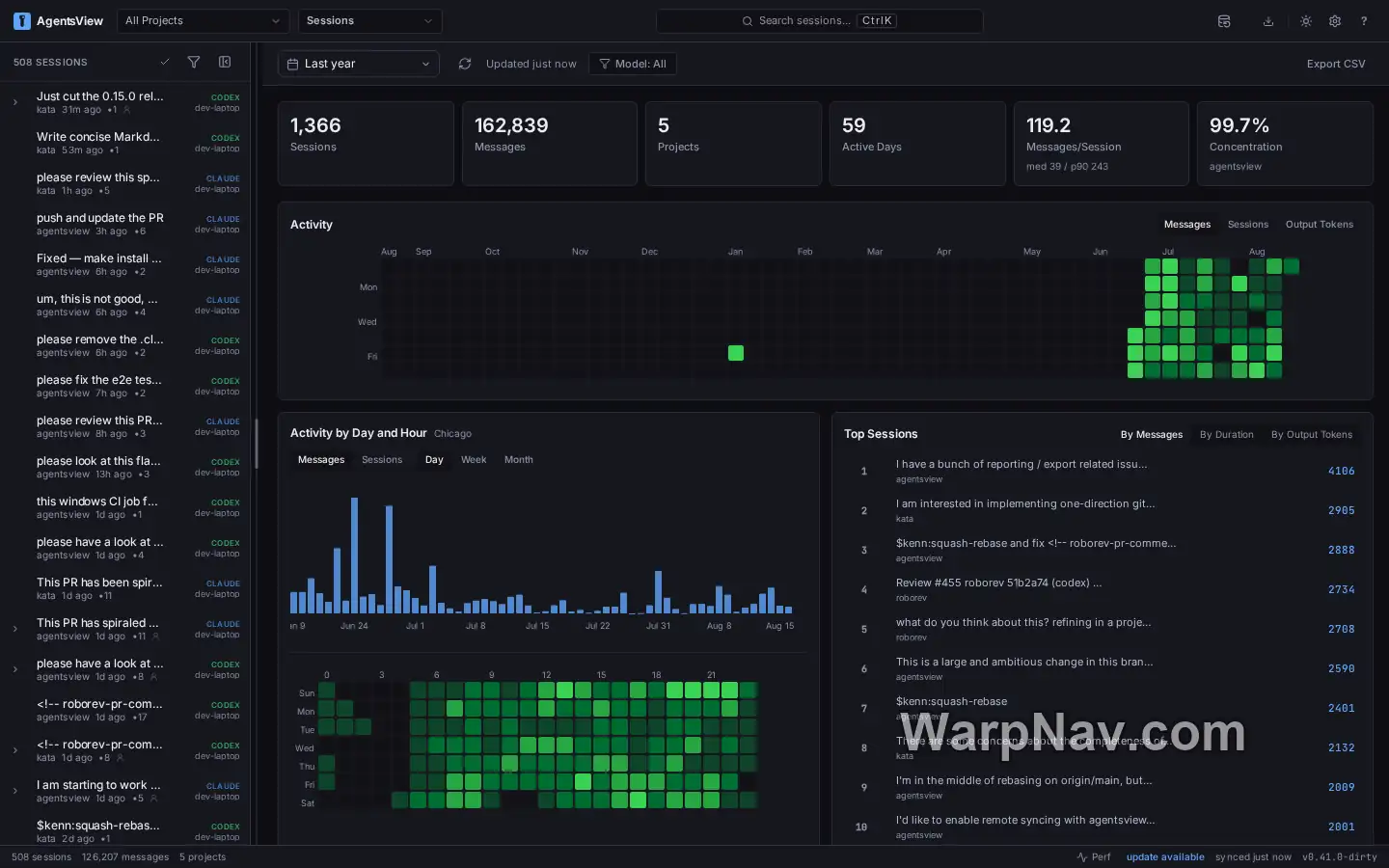The width and height of the screenshot is (1389, 868).
Task: Open session 'please look at this fla...'
Action: [x=126, y=467]
